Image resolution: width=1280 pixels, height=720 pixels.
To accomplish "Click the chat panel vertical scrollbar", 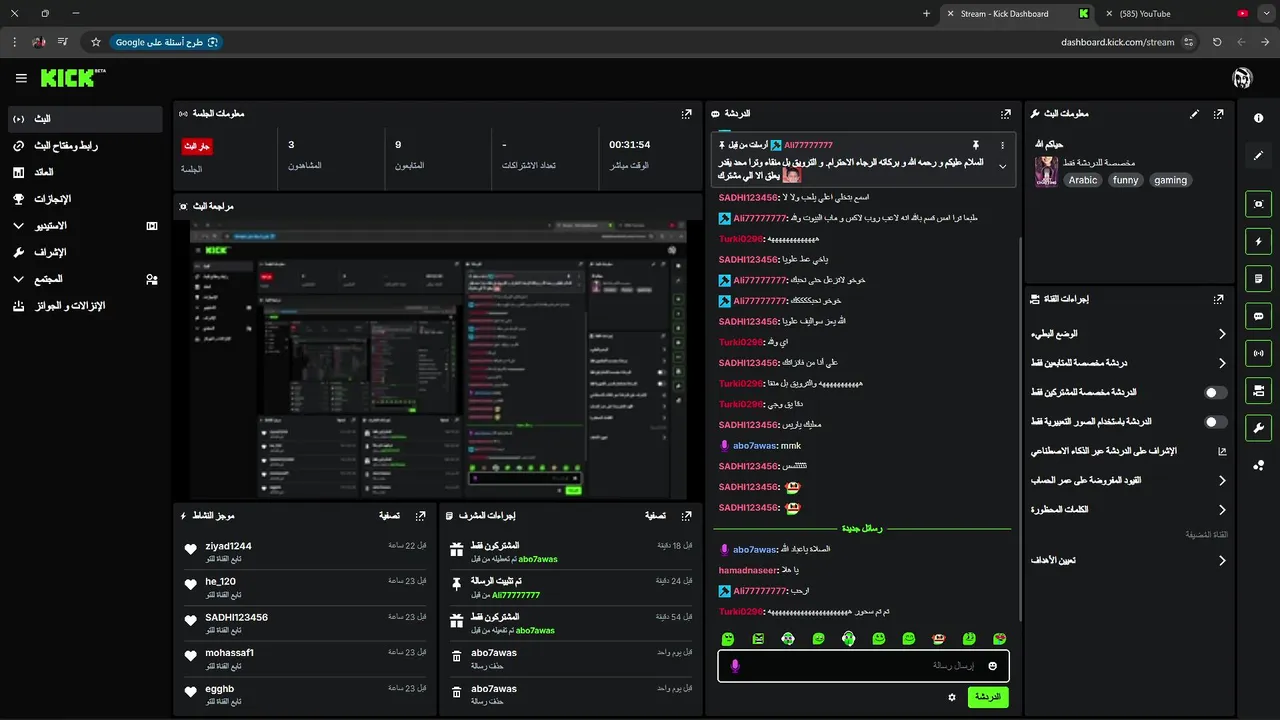I will pos(1020,430).
